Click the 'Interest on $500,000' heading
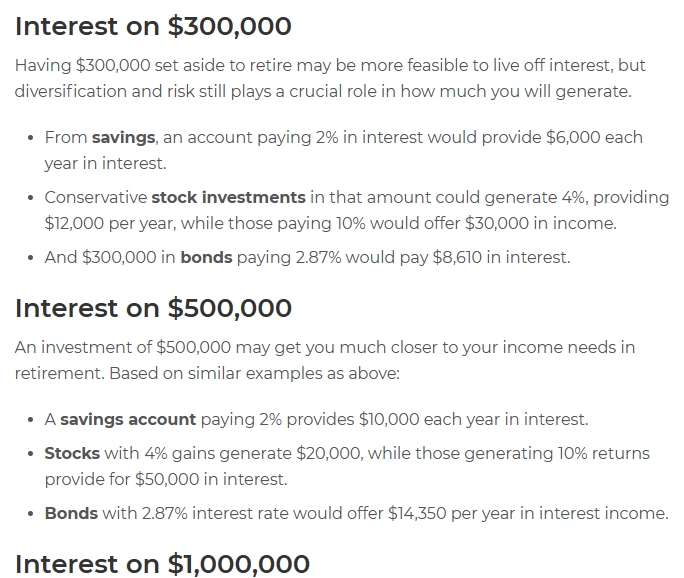This screenshot has width=684, height=578. 153,308
